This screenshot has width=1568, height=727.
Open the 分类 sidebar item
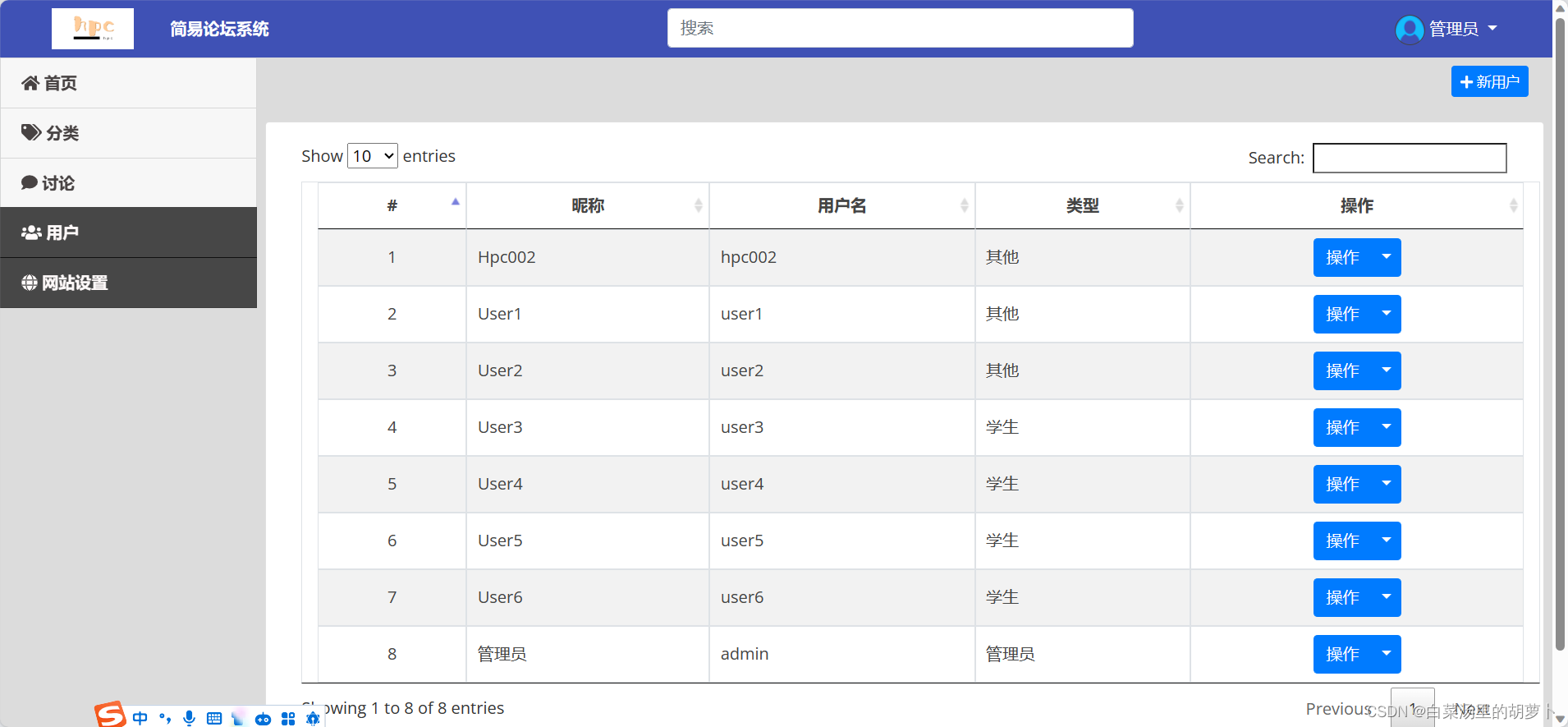pos(128,133)
